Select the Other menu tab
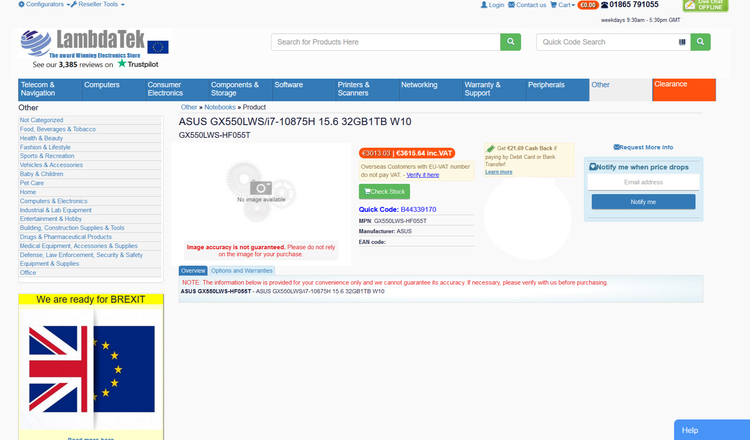Screen dimensions: 750x440 [x=621, y=89]
